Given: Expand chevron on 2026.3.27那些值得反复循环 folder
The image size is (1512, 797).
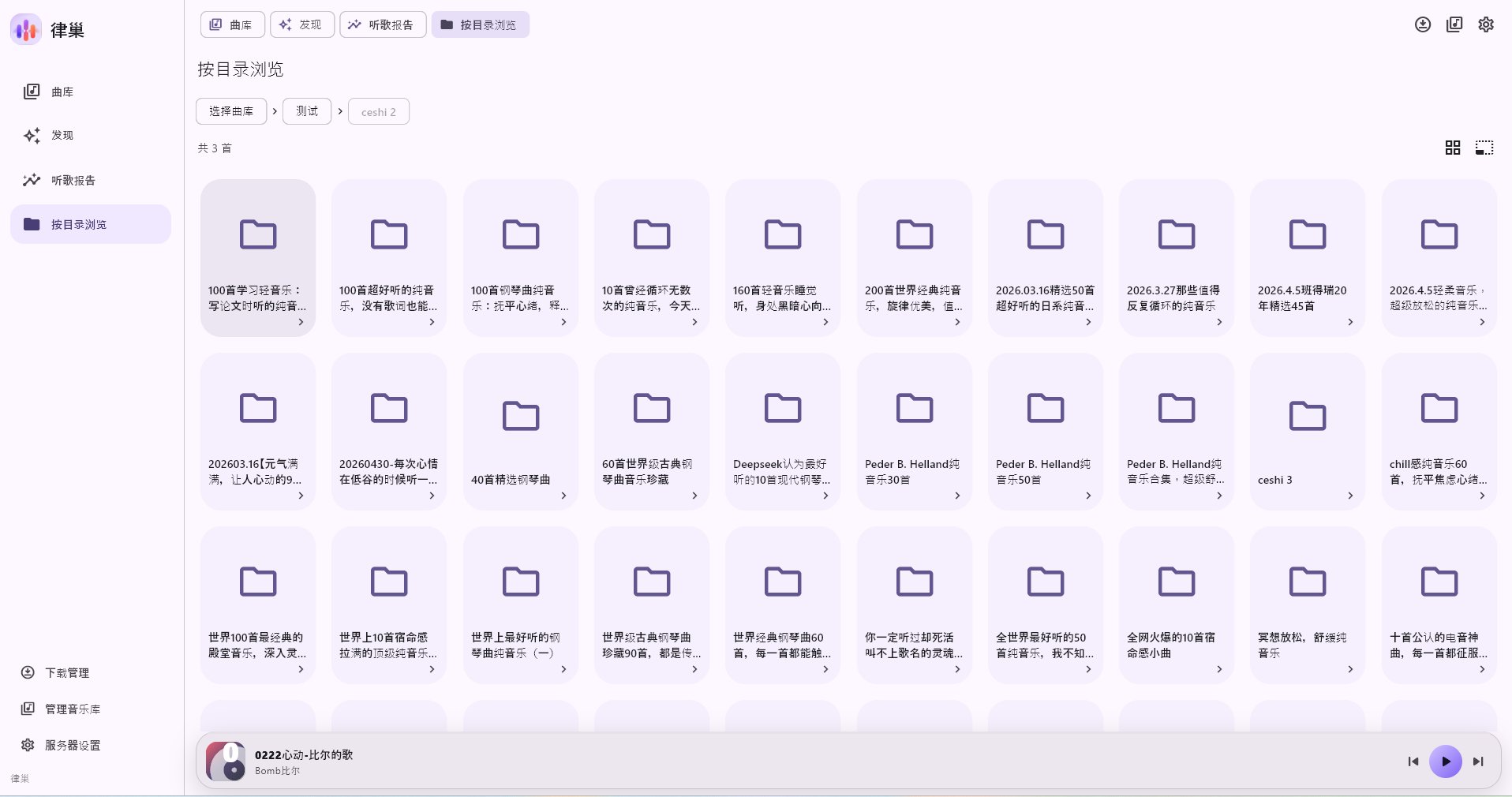Looking at the screenshot, I should click(x=1219, y=322).
